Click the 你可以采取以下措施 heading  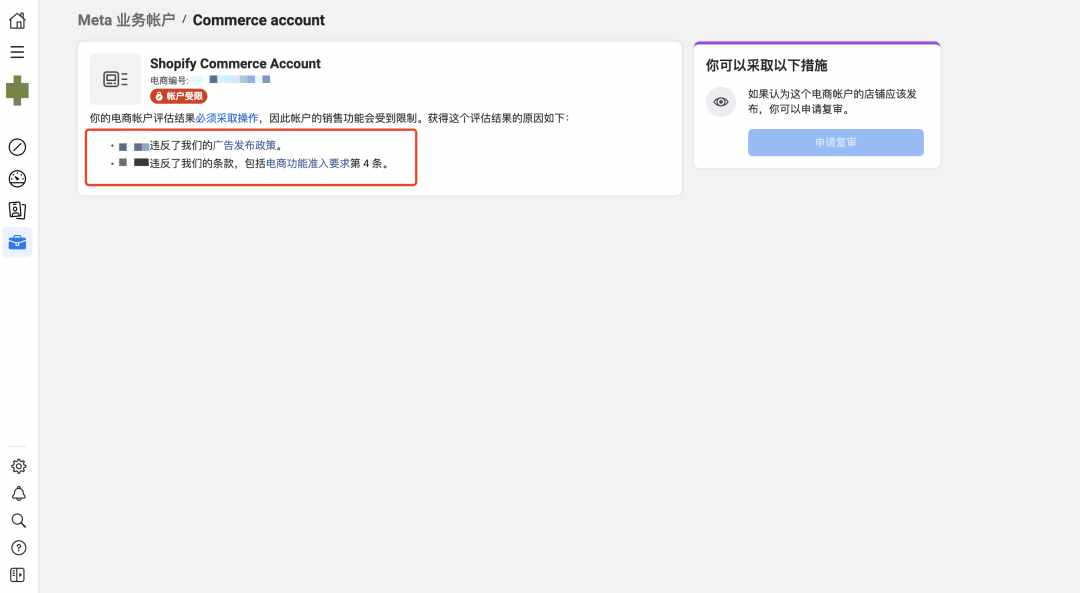pyautogui.click(x=767, y=65)
